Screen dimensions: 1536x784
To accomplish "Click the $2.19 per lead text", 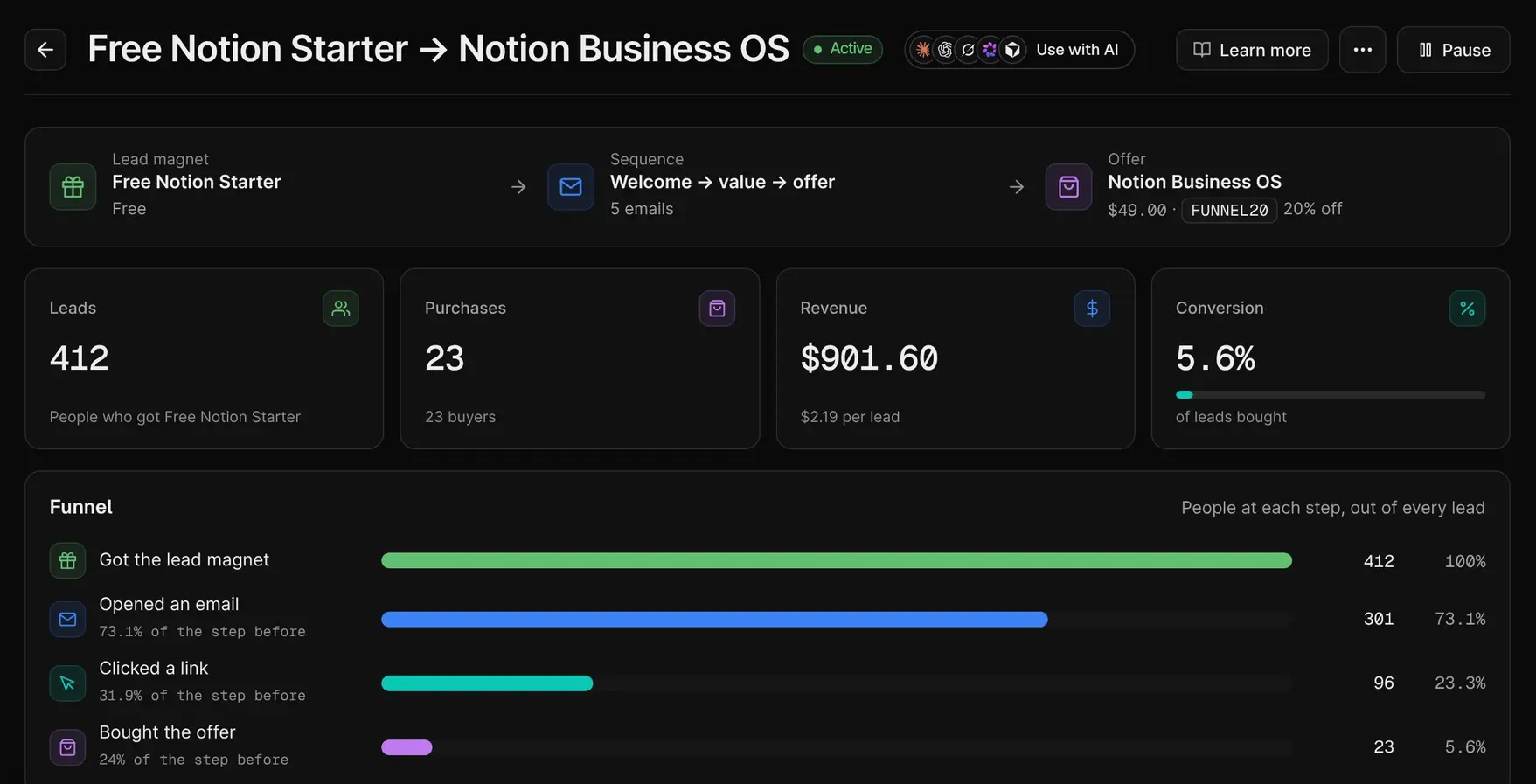I will click(850, 417).
